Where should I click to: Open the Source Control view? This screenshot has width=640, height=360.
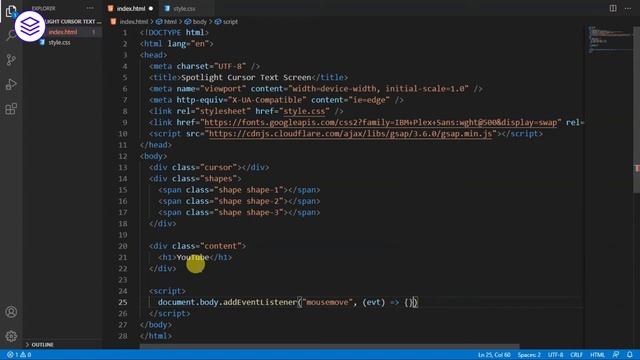(11, 60)
